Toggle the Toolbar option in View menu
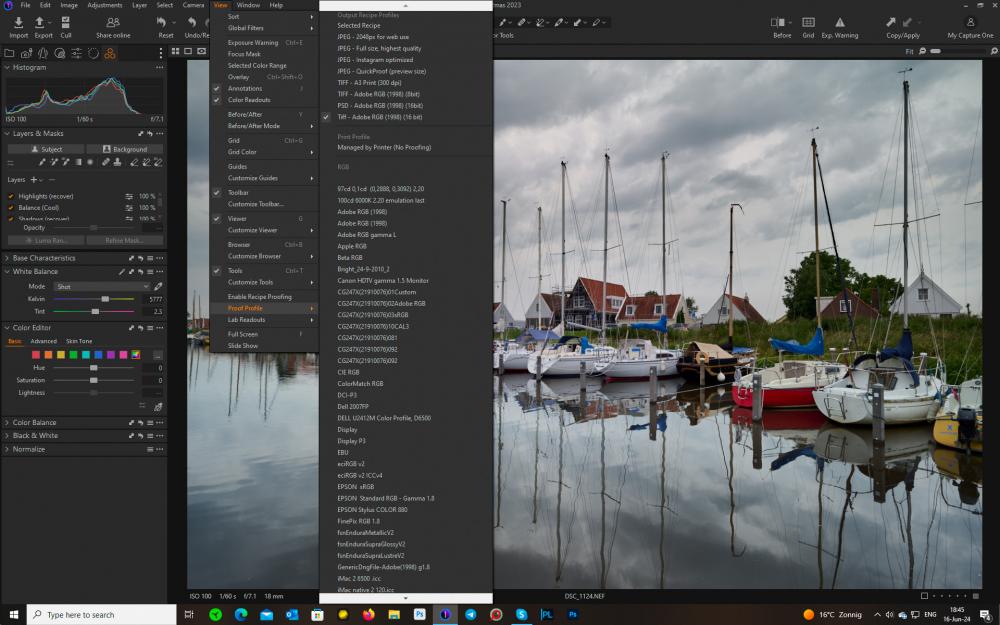Viewport: 1000px width, 625px height. pyautogui.click(x=264, y=193)
